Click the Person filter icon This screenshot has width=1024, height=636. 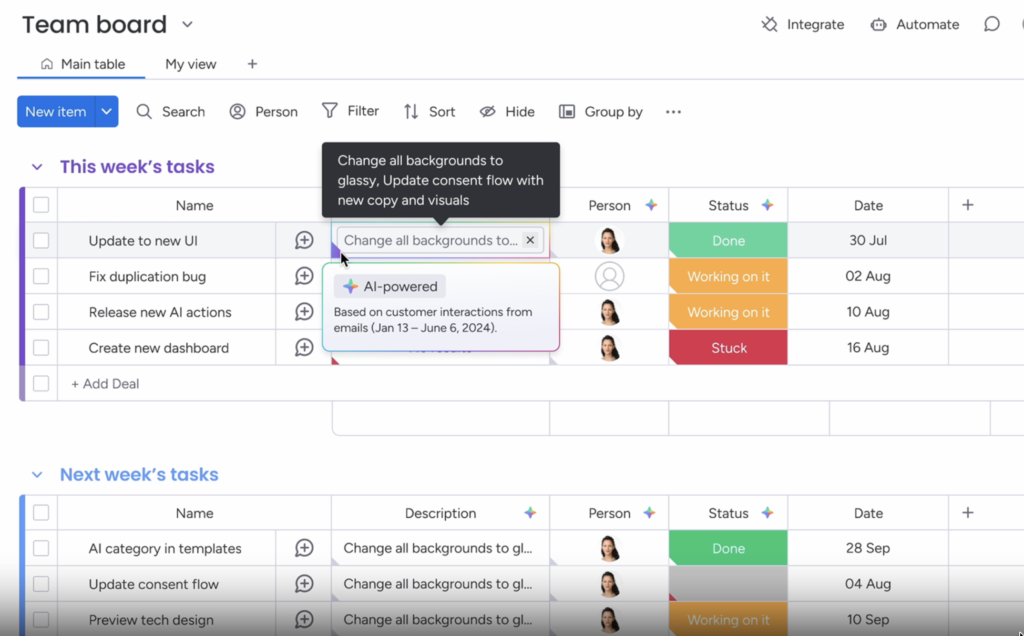pos(237,112)
